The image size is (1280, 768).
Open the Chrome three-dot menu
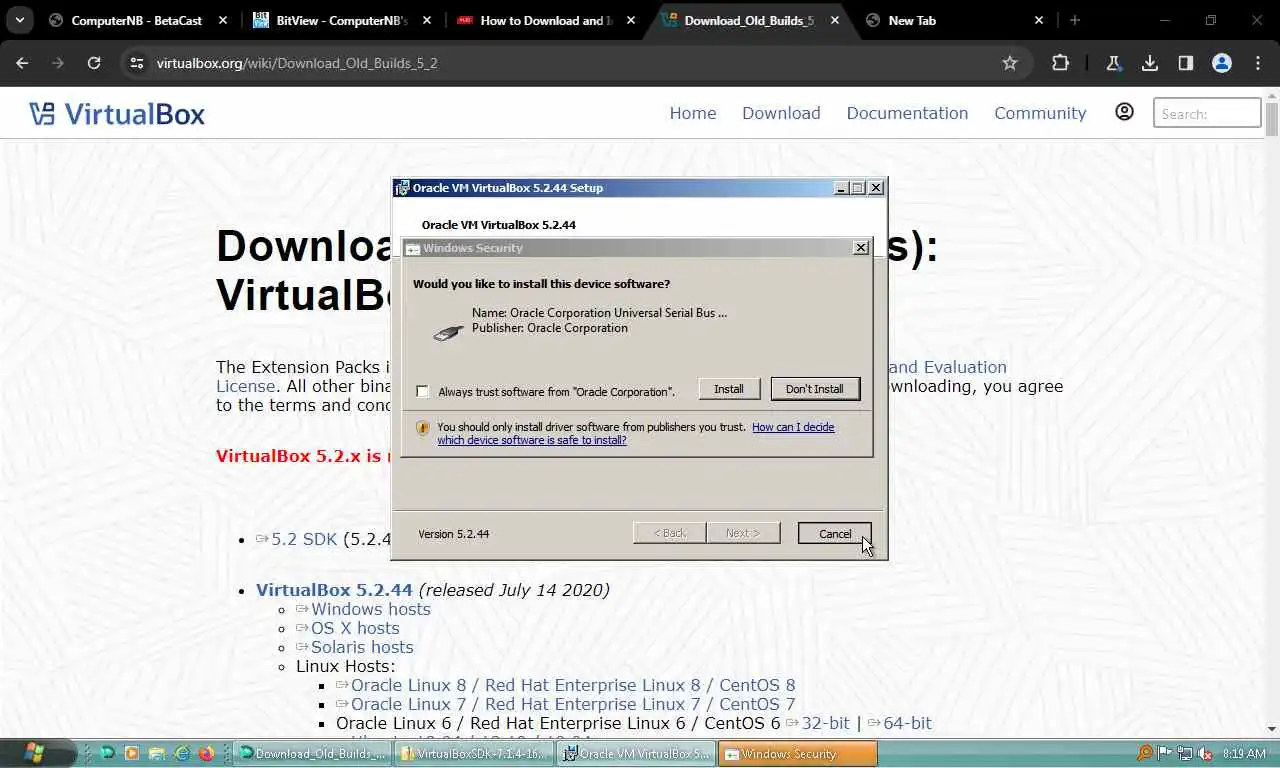tap(1258, 63)
